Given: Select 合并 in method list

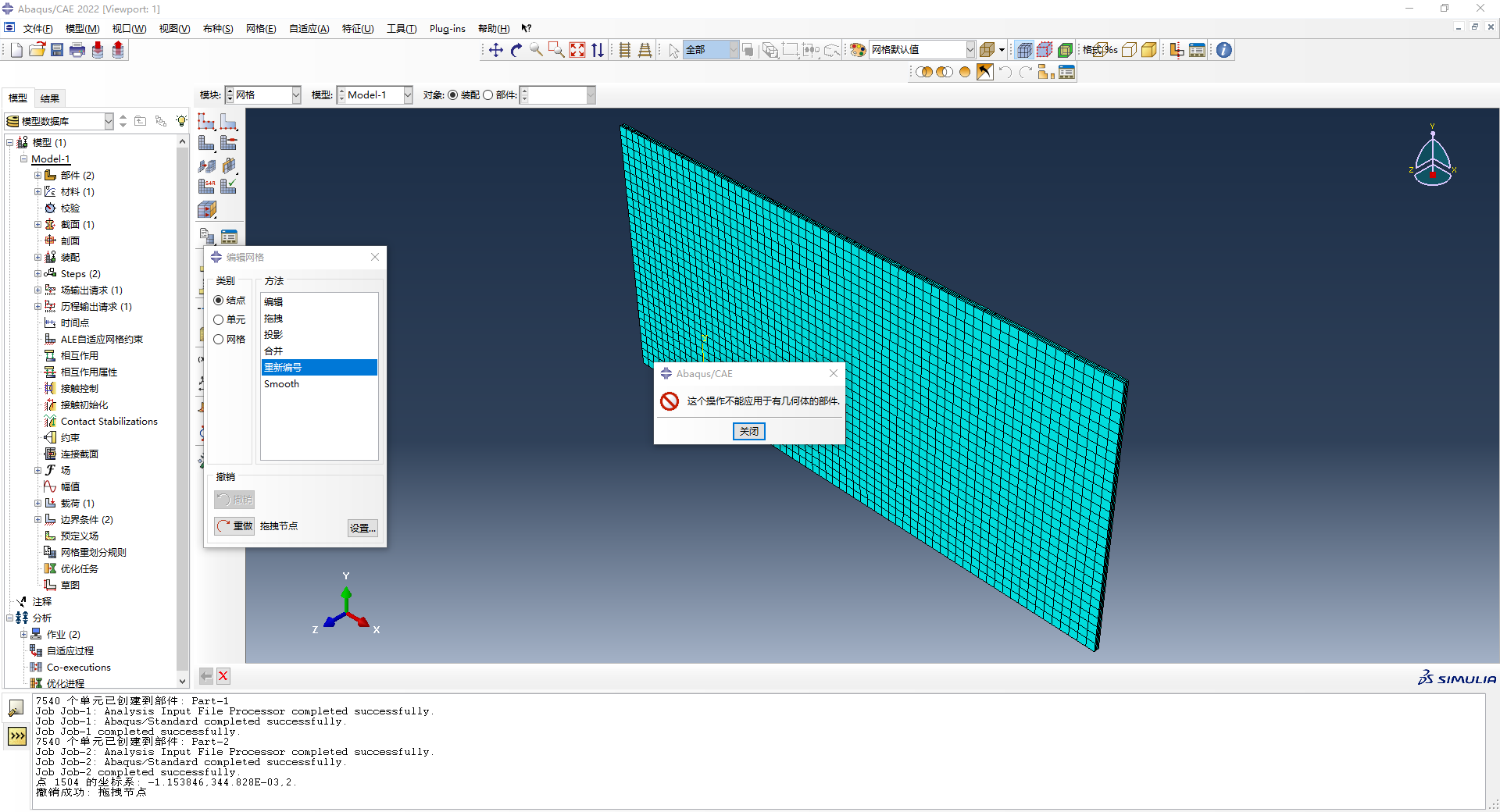Looking at the screenshot, I should point(320,351).
